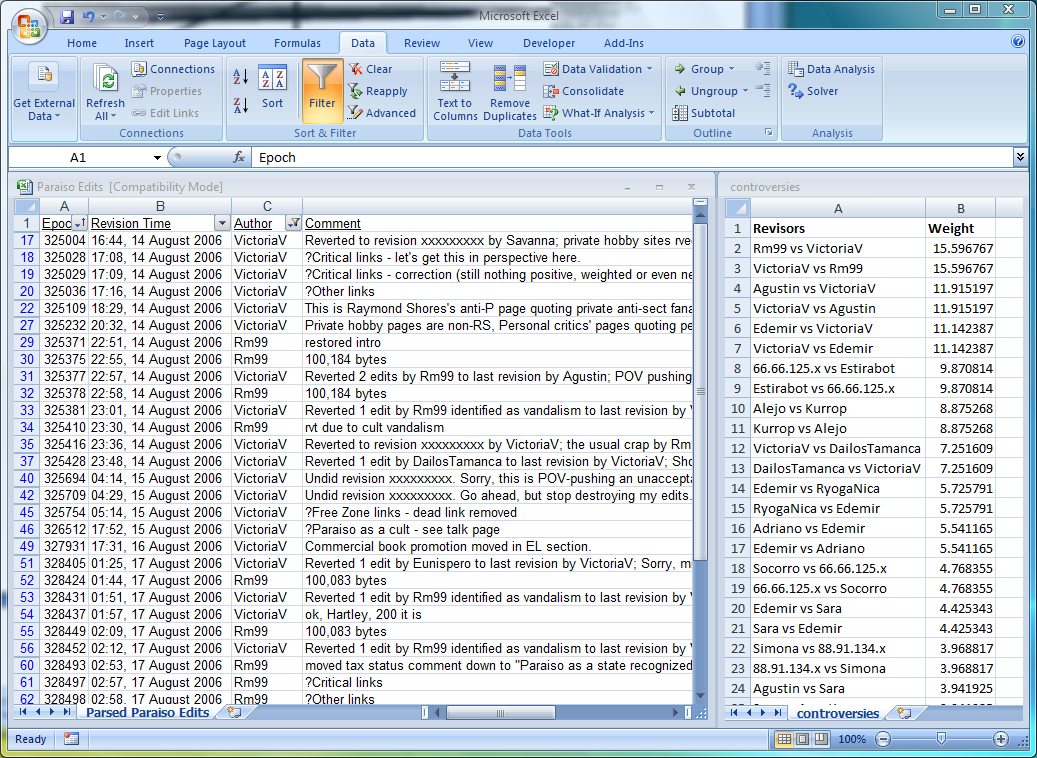This screenshot has height=758, width=1037.
Task: Sort Z to A descending
Action: (x=241, y=105)
